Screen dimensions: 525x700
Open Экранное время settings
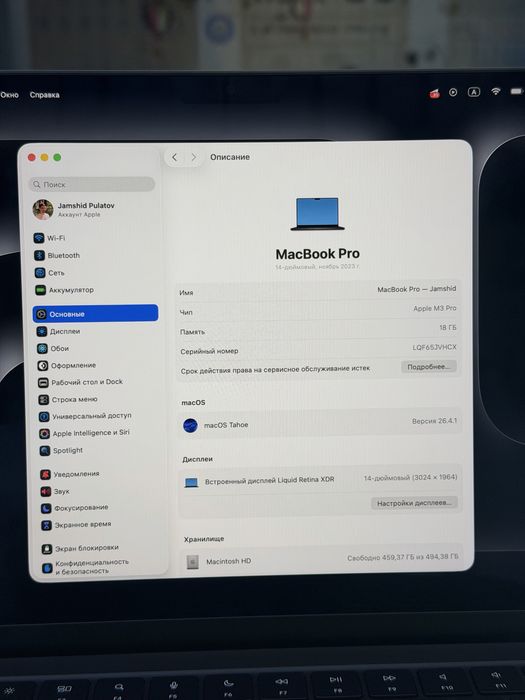76,525
